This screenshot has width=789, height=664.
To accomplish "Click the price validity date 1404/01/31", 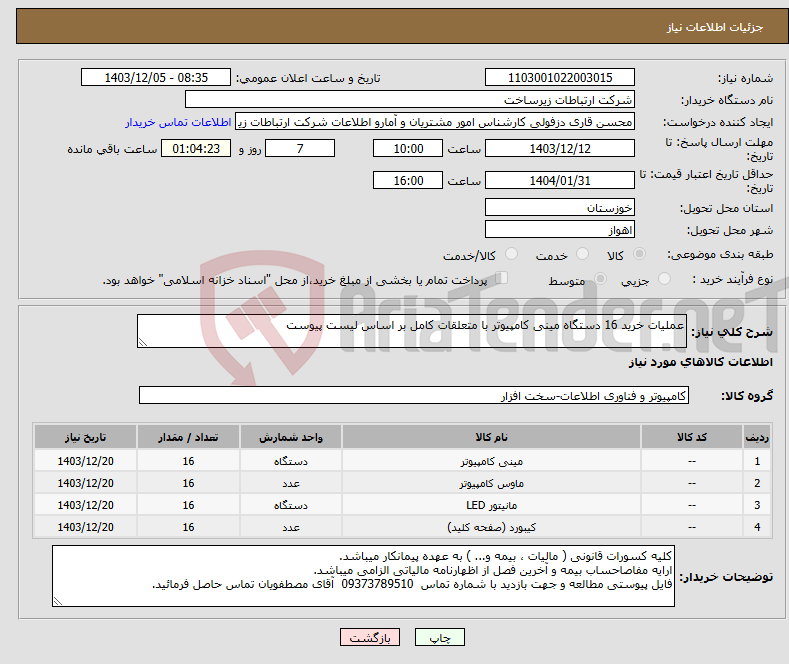I will pos(560,180).
